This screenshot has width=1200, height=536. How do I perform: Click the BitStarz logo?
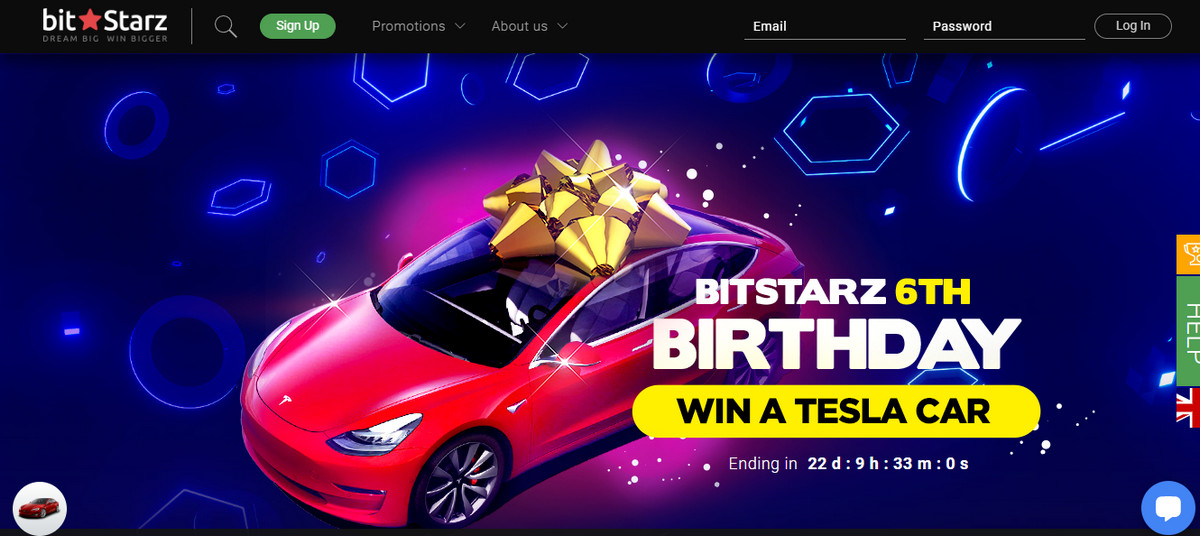[x=104, y=25]
